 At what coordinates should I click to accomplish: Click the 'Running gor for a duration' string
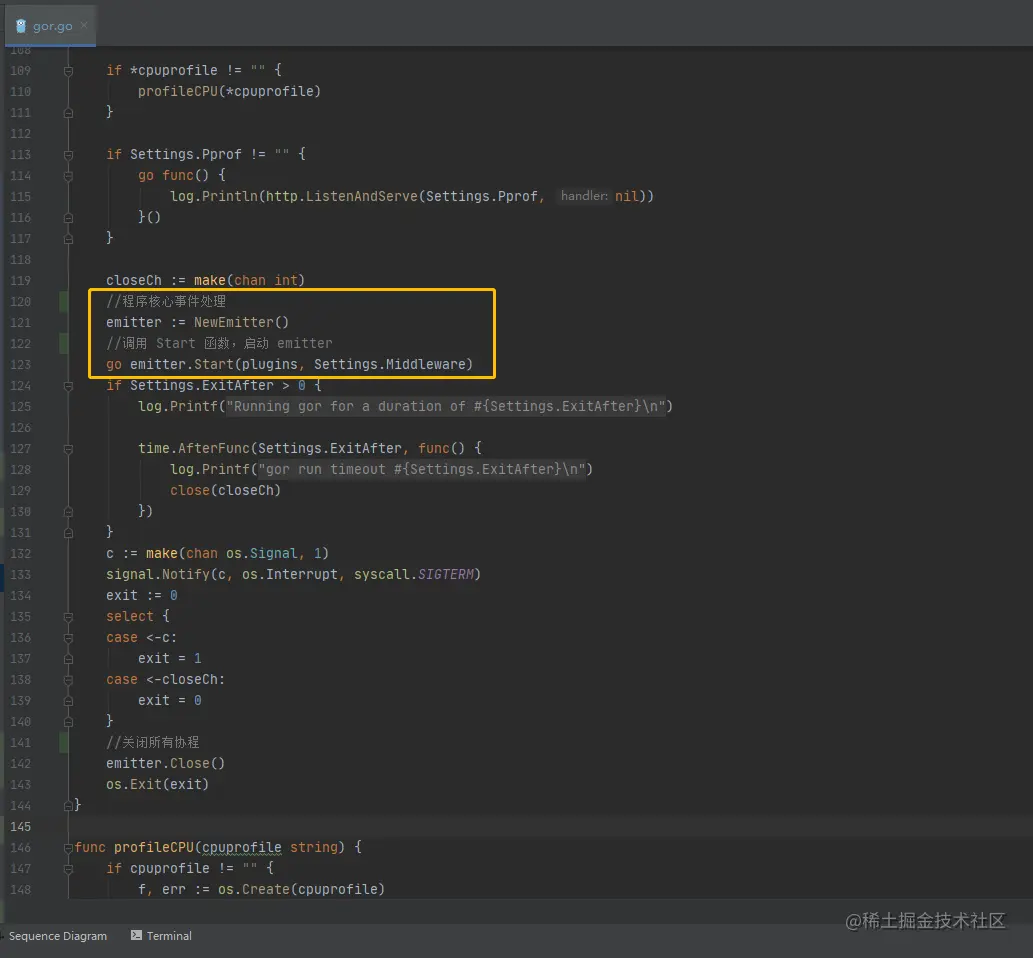tap(445, 407)
